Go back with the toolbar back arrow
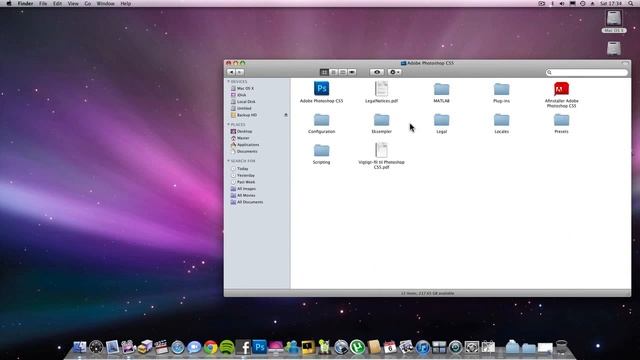Screen dimensions: 640x360 [x=231, y=72]
